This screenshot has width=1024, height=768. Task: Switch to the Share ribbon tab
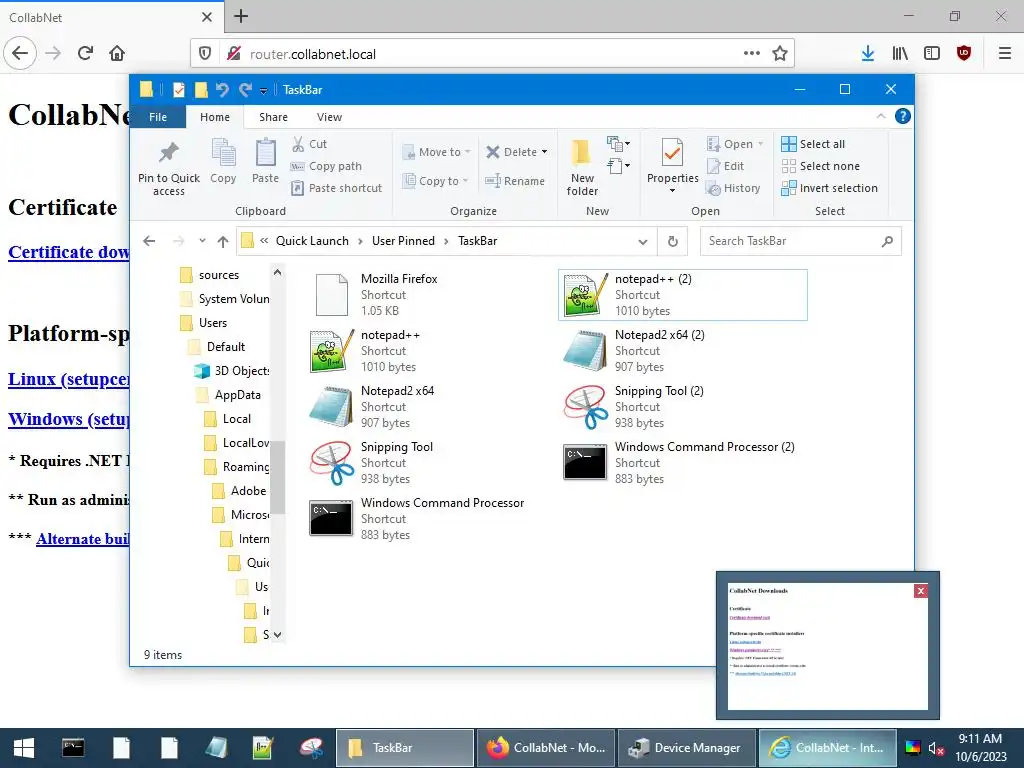coord(273,117)
